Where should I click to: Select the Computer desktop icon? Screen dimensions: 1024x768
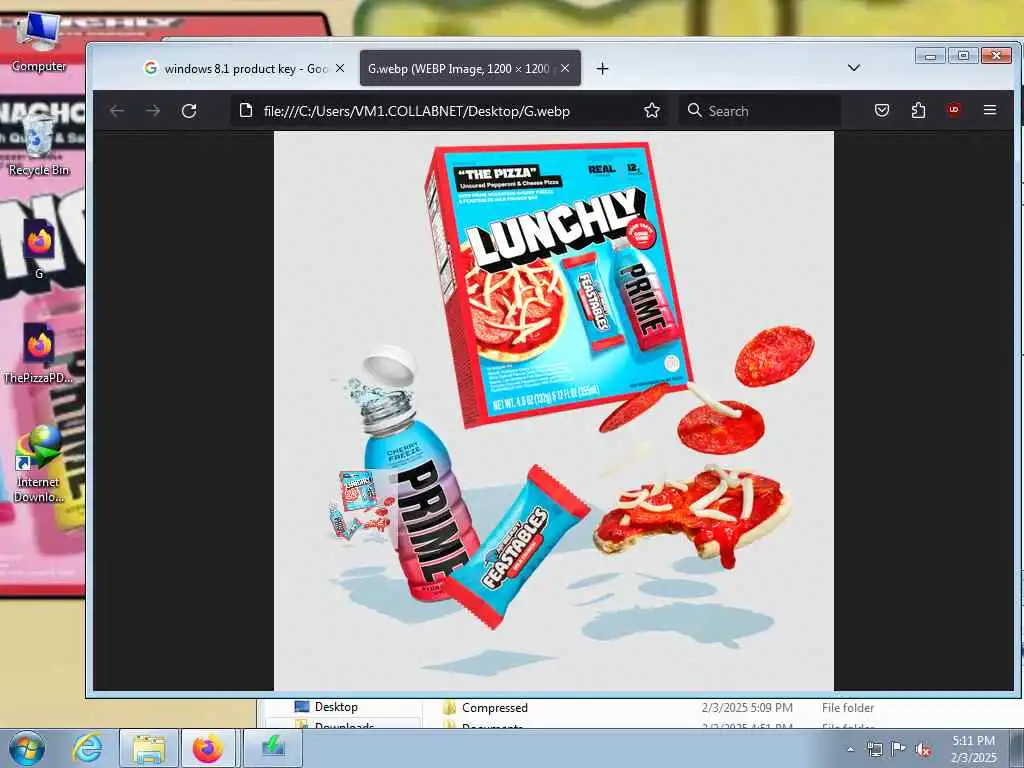39,41
